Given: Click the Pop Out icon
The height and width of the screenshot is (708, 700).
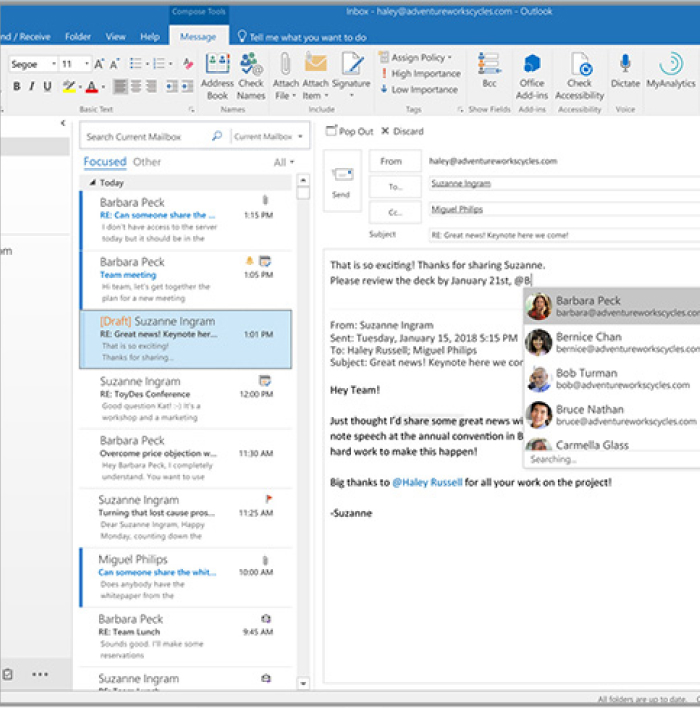Looking at the screenshot, I should [x=331, y=131].
